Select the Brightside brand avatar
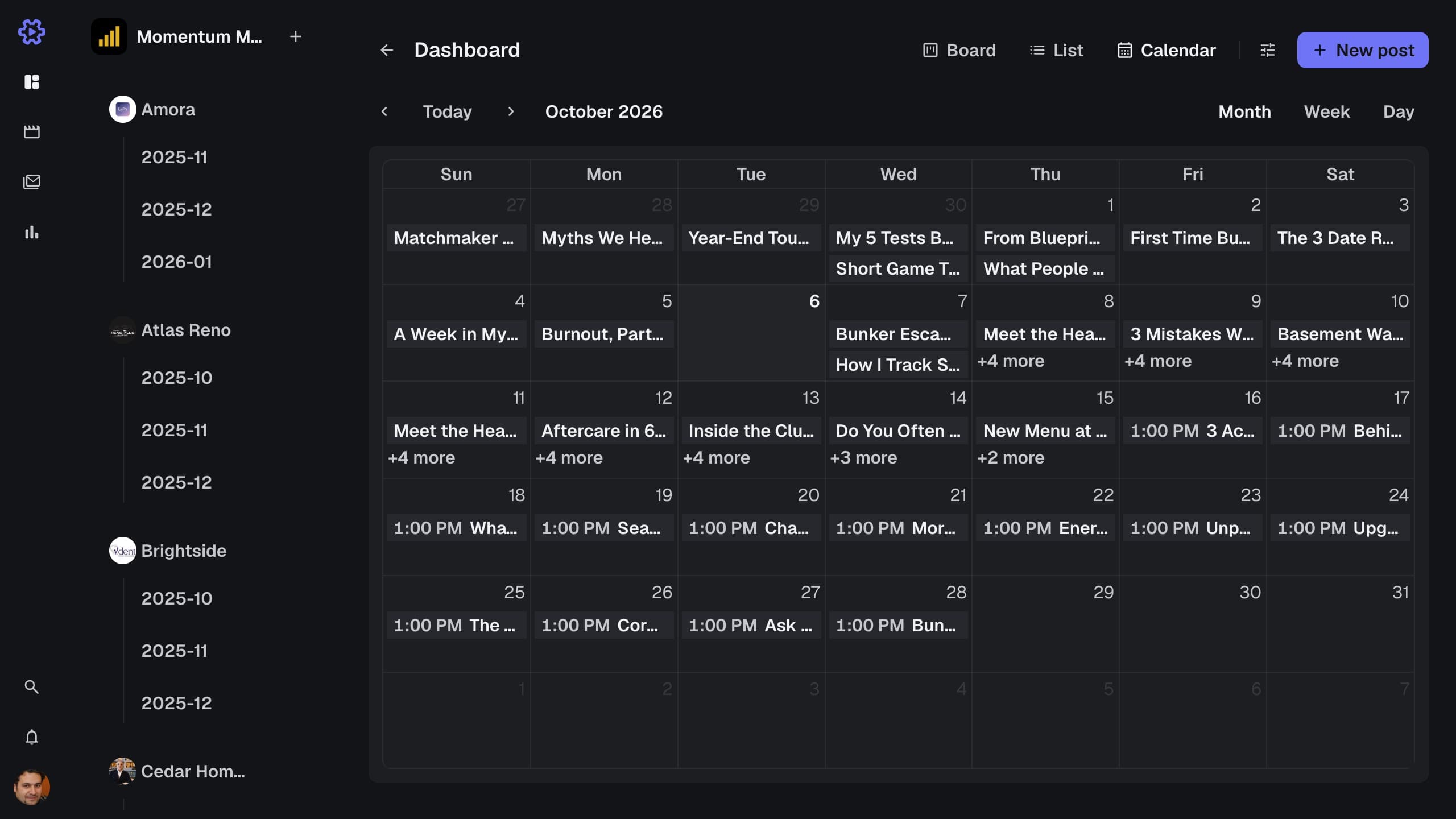Screen dimensions: 1456x819 tap(123, 551)
